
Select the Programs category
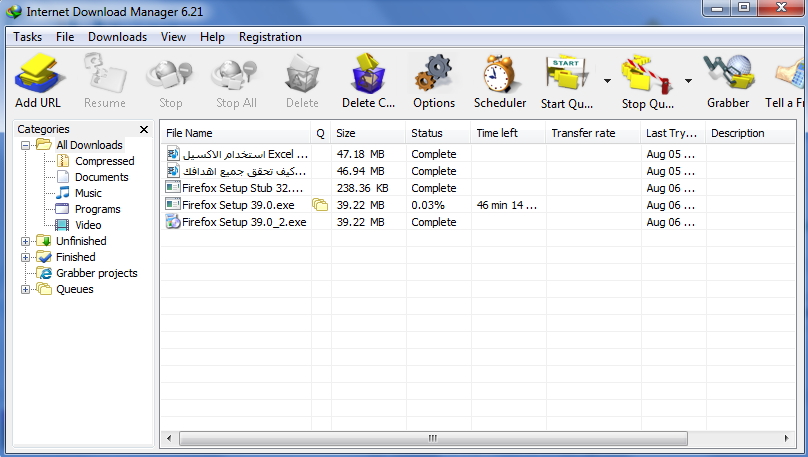[97, 209]
